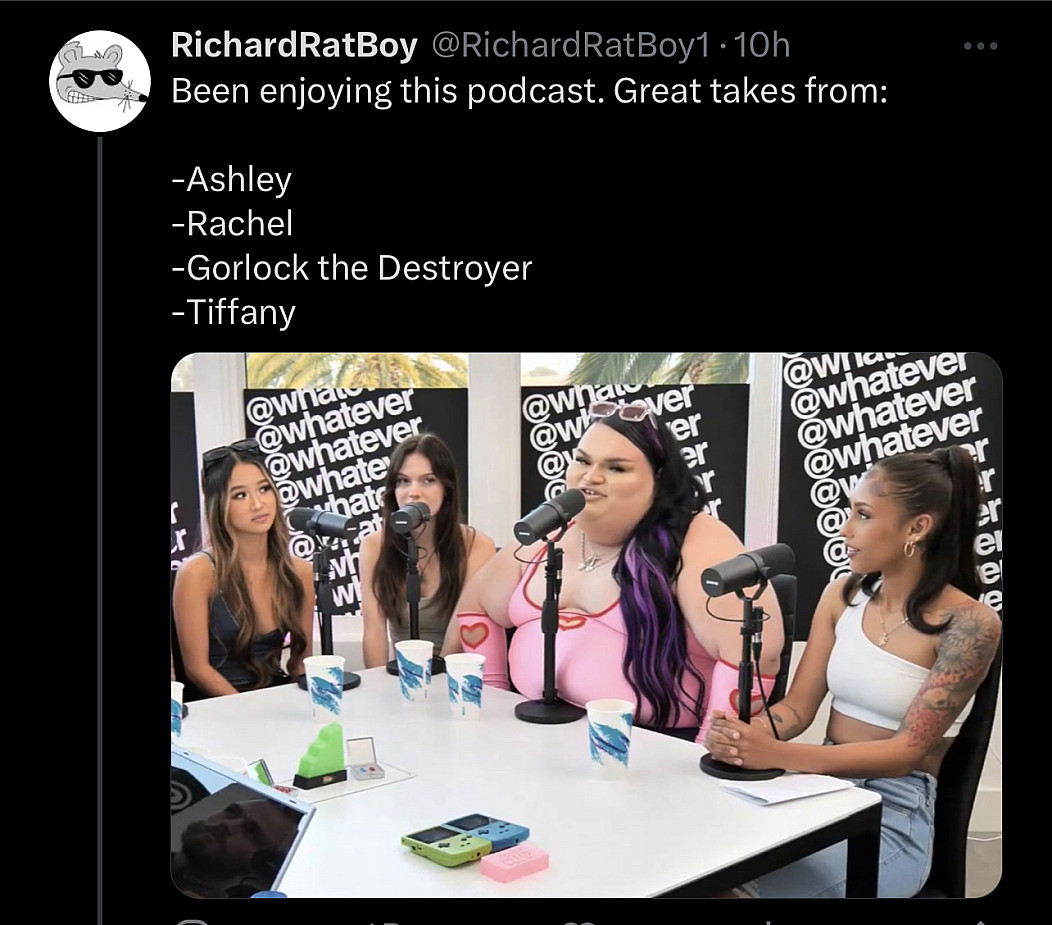This screenshot has width=1052, height=925.
Task: Open the RichardRatBoy display name profile
Action: point(294,46)
